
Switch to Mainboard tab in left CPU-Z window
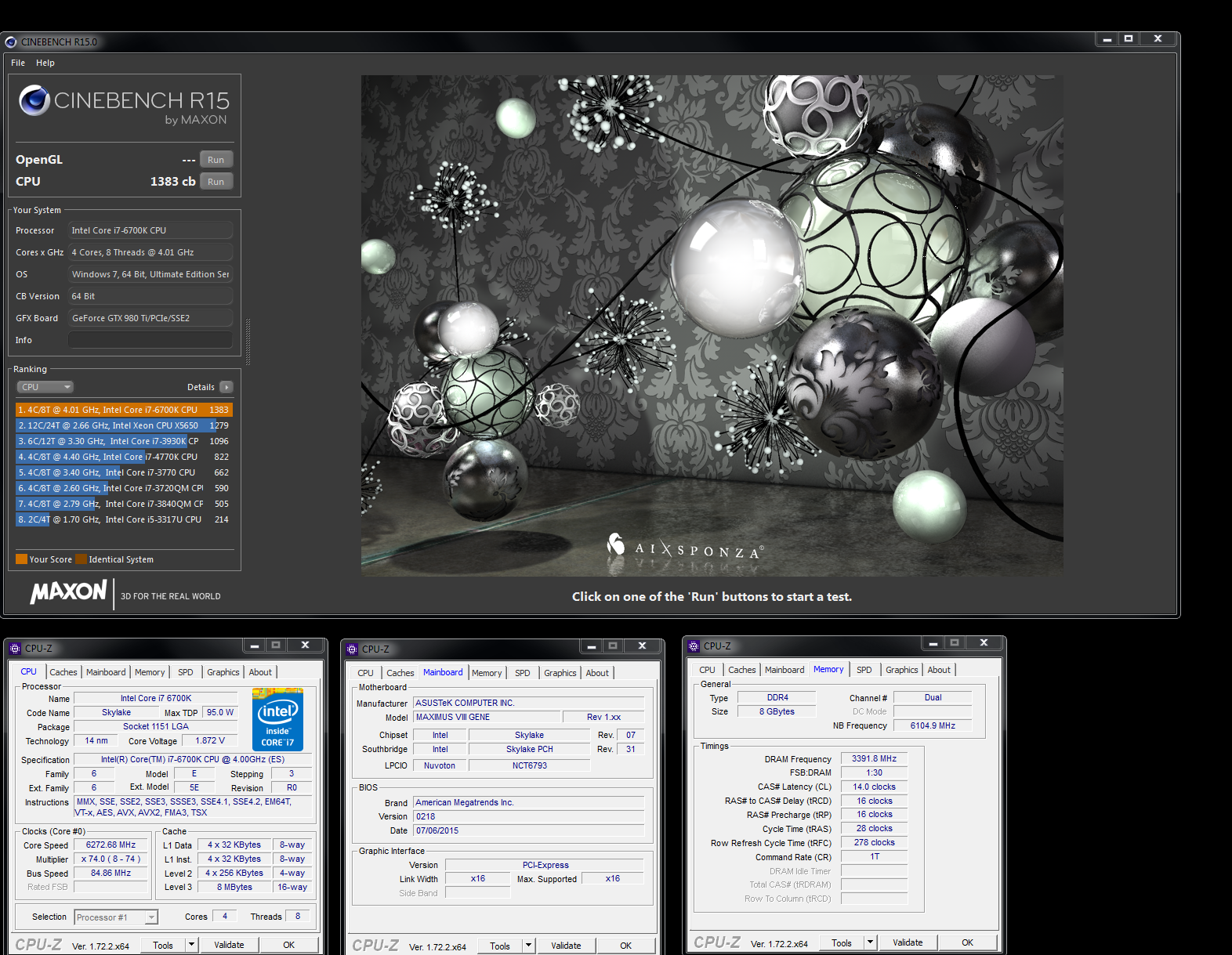point(106,672)
